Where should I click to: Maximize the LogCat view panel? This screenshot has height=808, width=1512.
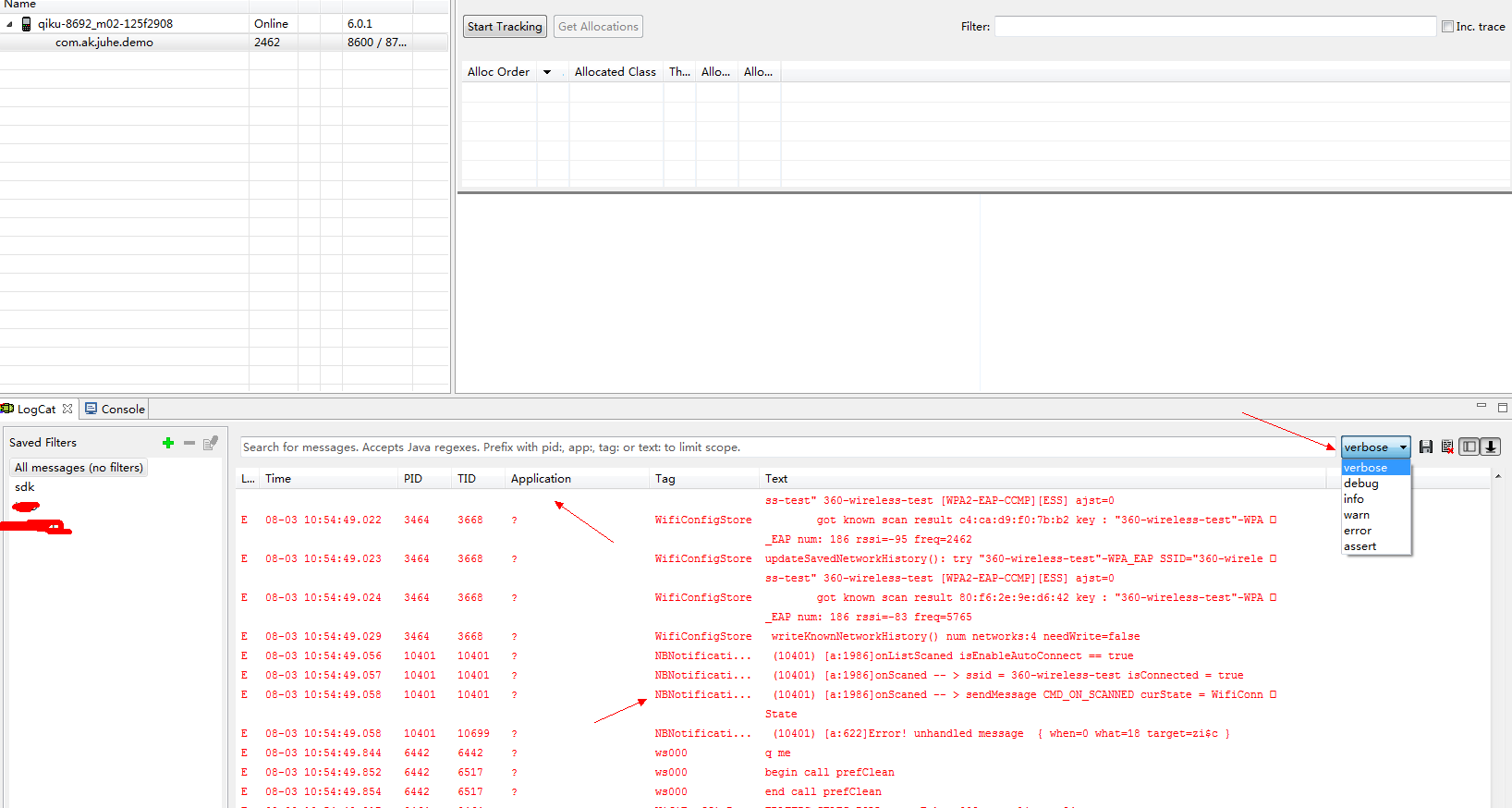(x=1503, y=407)
